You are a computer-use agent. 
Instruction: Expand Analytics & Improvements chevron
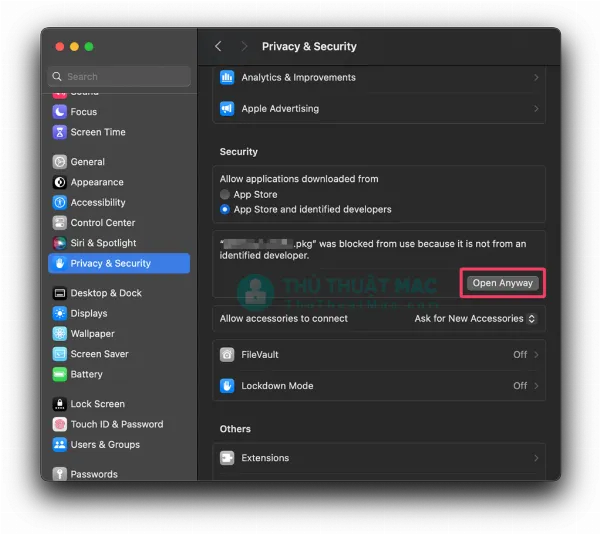536,77
